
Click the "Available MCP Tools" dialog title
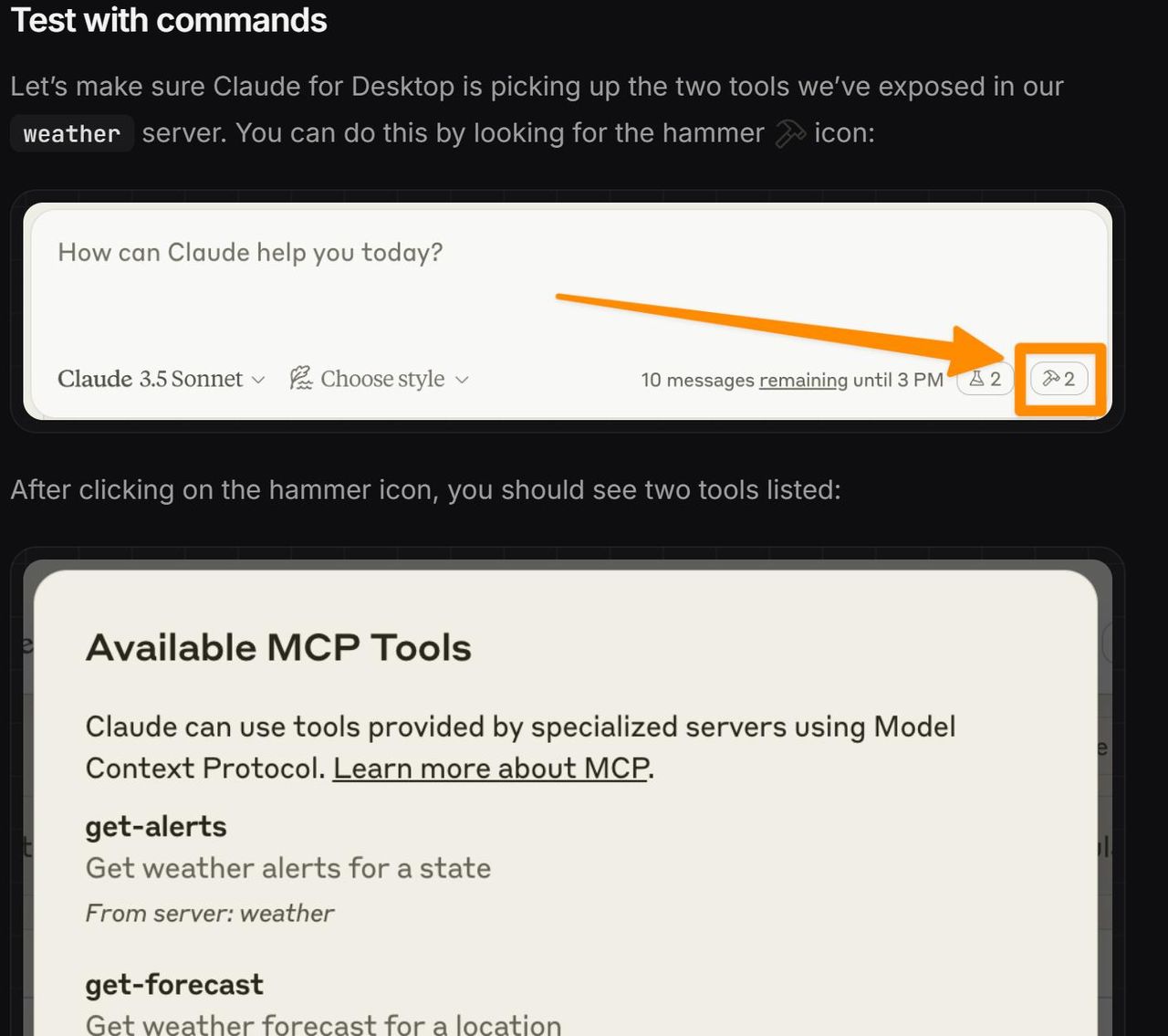coord(278,648)
